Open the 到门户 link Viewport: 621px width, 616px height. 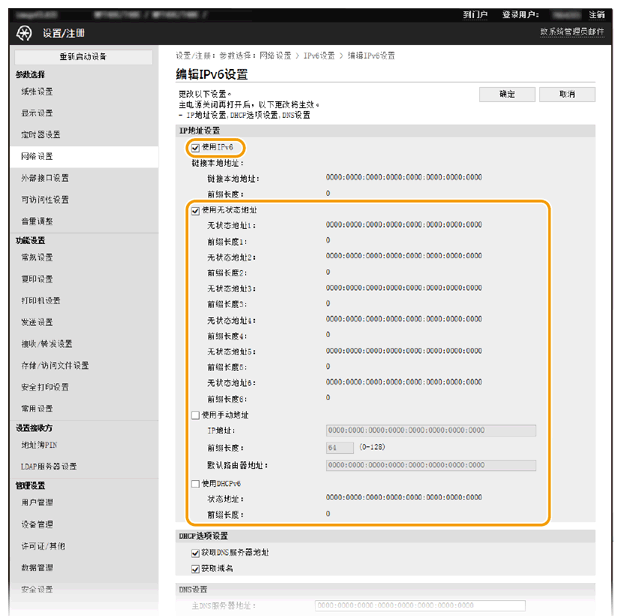476,15
